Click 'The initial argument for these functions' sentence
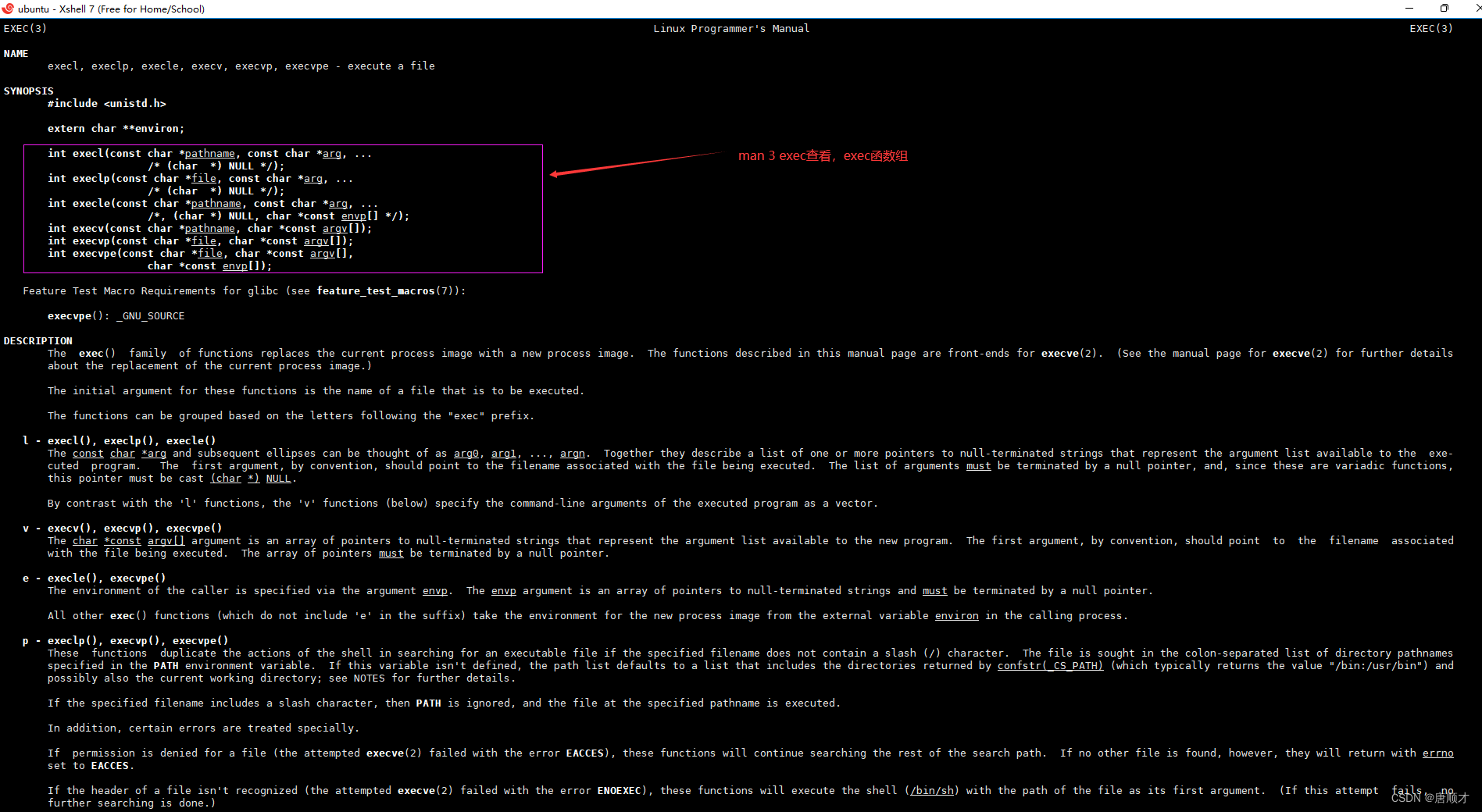 click(316, 391)
